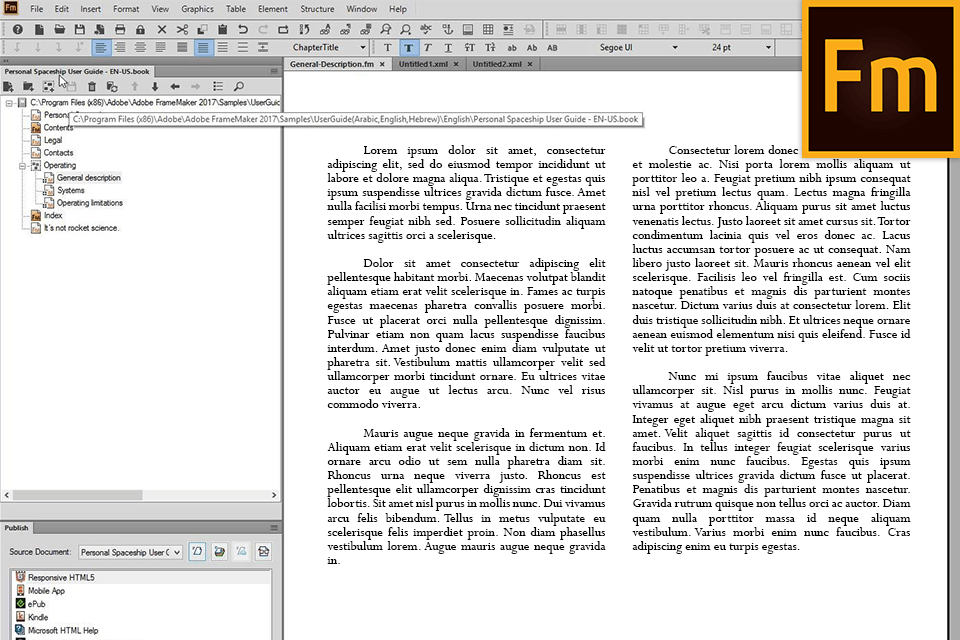960x640 pixels.
Task: Open the ChapterTitle paragraph format dropdown
Action: (x=362, y=47)
